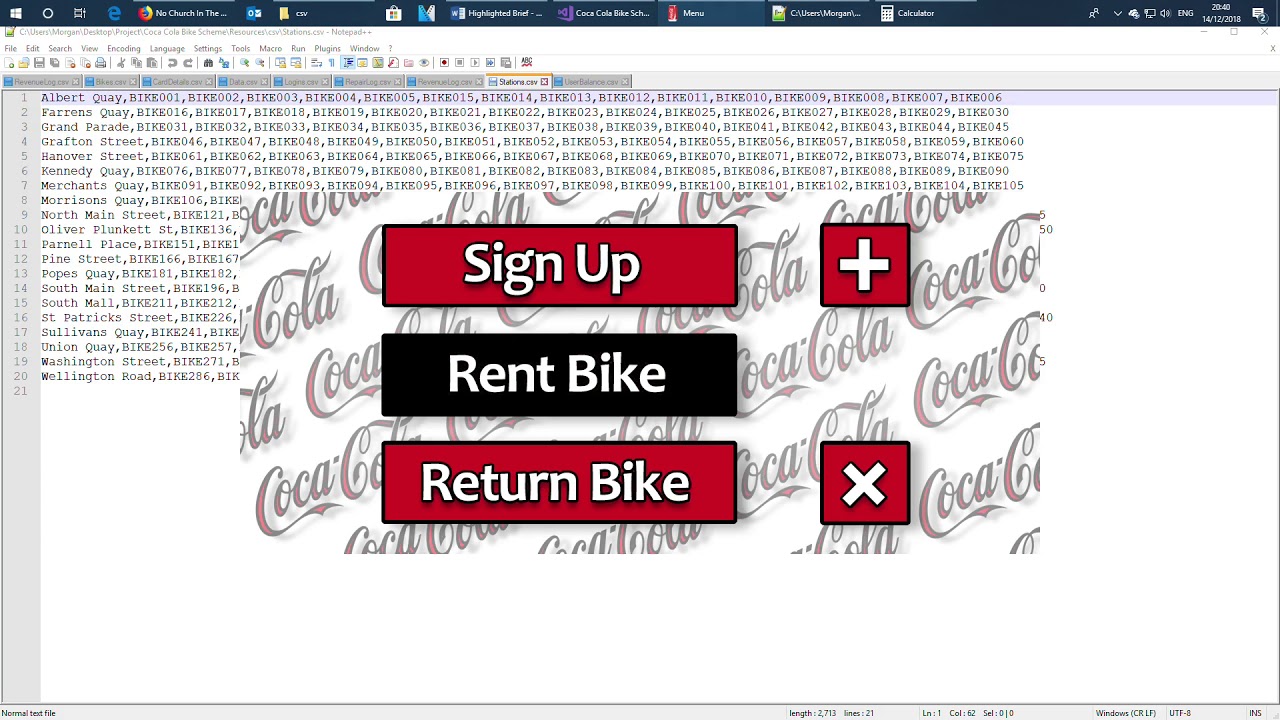Close the Stations.csv tab
The image size is (1280, 720).
click(x=544, y=82)
